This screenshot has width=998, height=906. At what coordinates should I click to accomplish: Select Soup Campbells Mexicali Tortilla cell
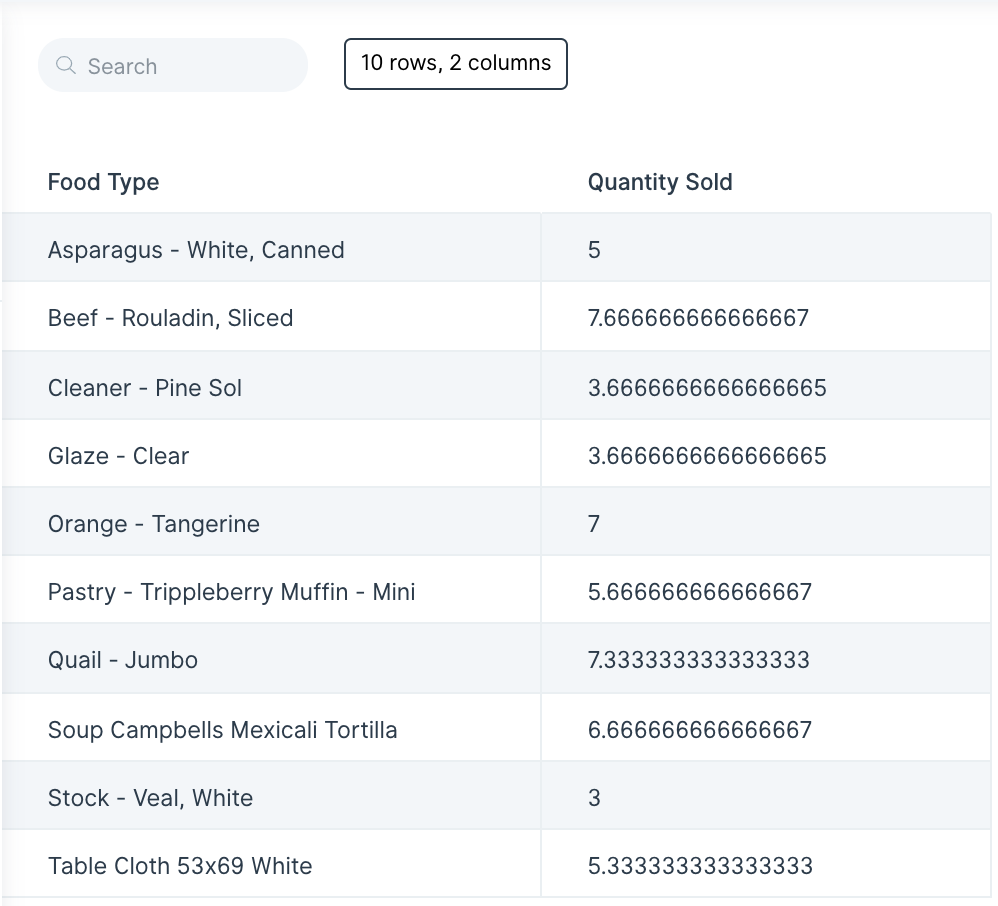(271, 728)
